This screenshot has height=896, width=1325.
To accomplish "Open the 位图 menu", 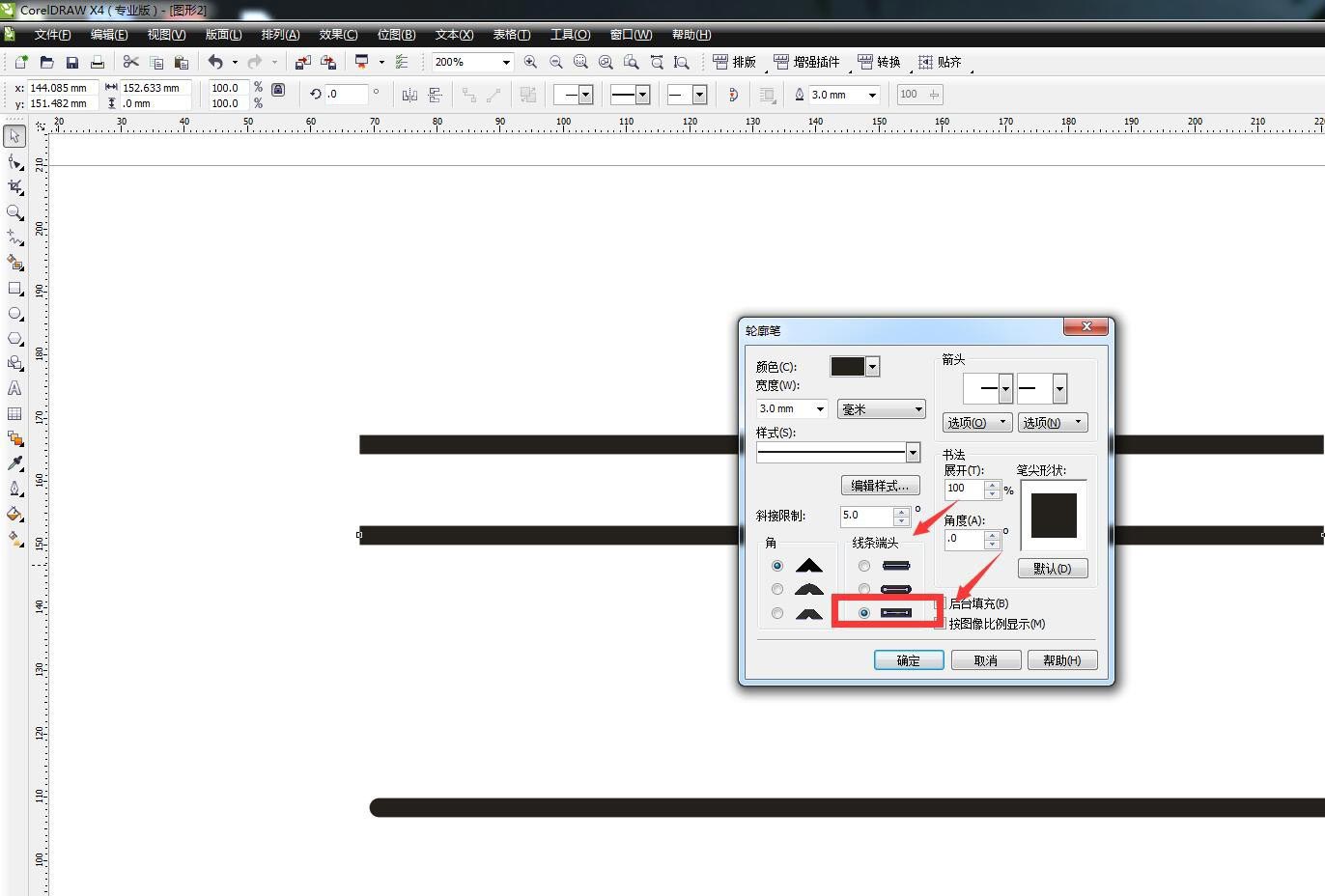I will [x=396, y=35].
